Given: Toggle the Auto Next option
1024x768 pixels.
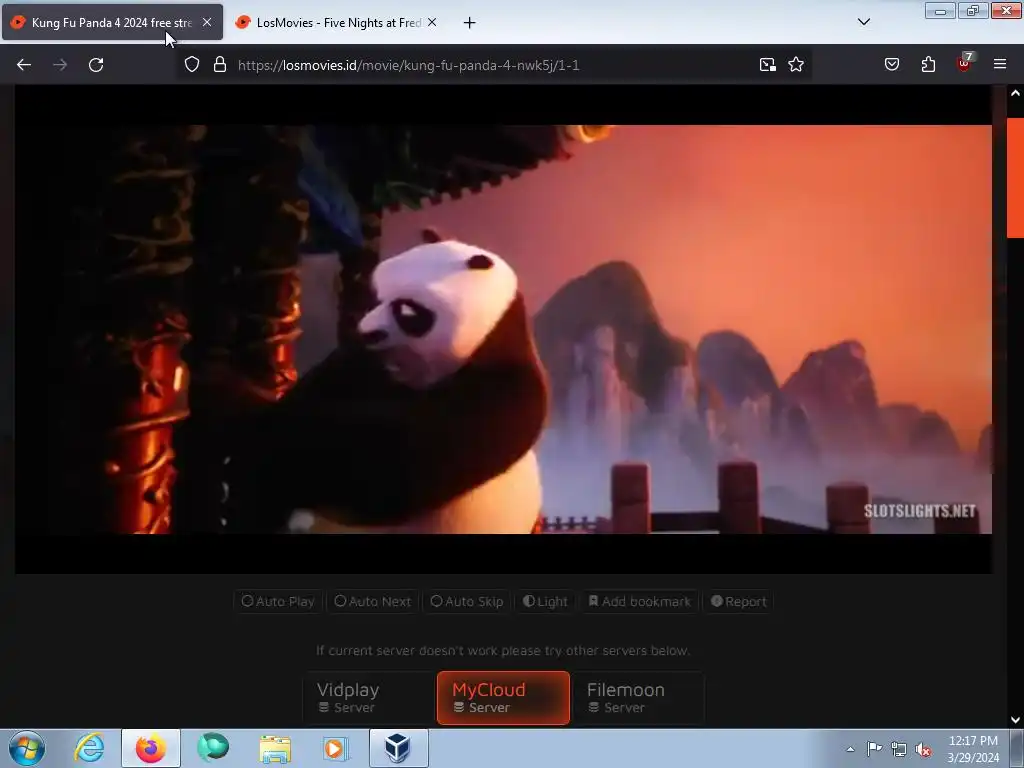Looking at the screenshot, I should (373, 601).
